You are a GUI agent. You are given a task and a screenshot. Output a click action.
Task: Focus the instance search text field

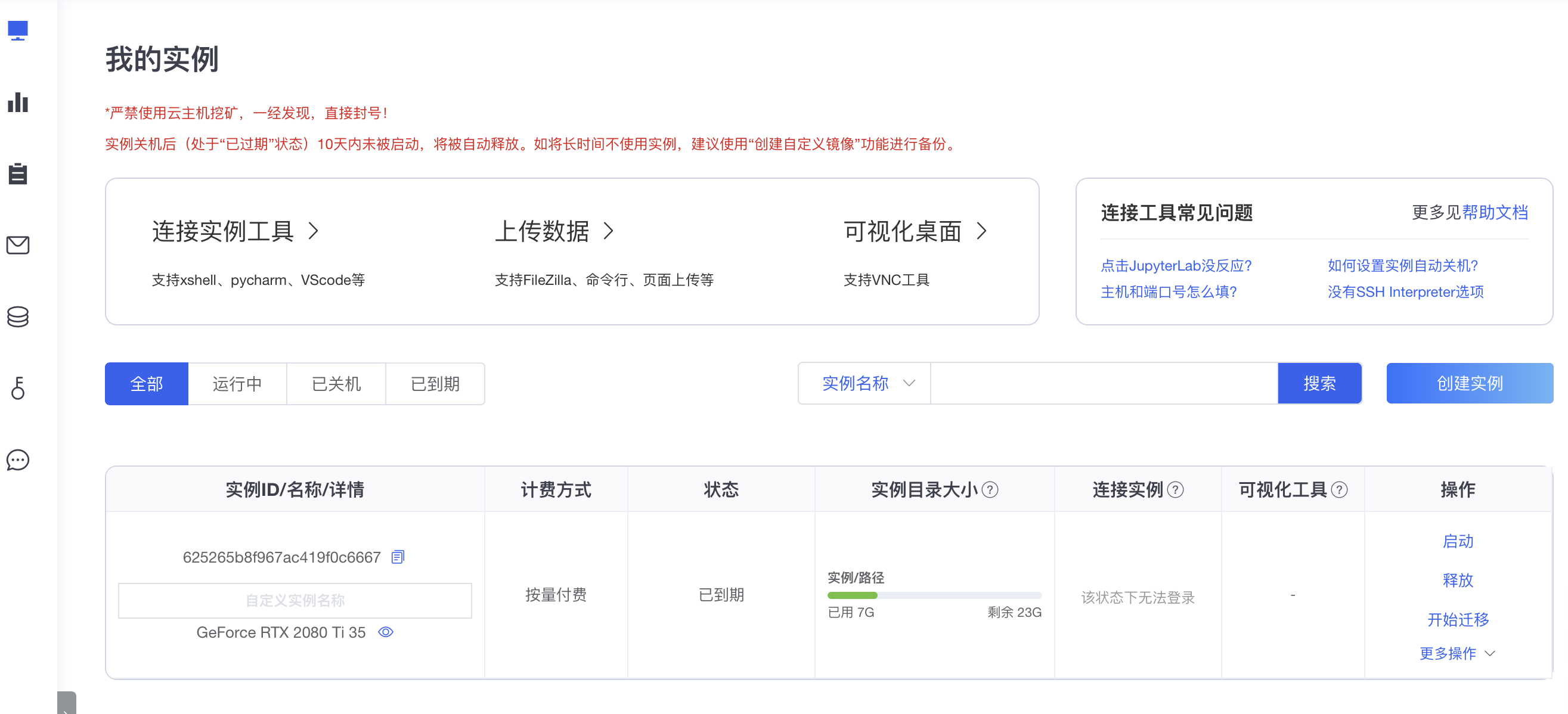pos(1104,383)
